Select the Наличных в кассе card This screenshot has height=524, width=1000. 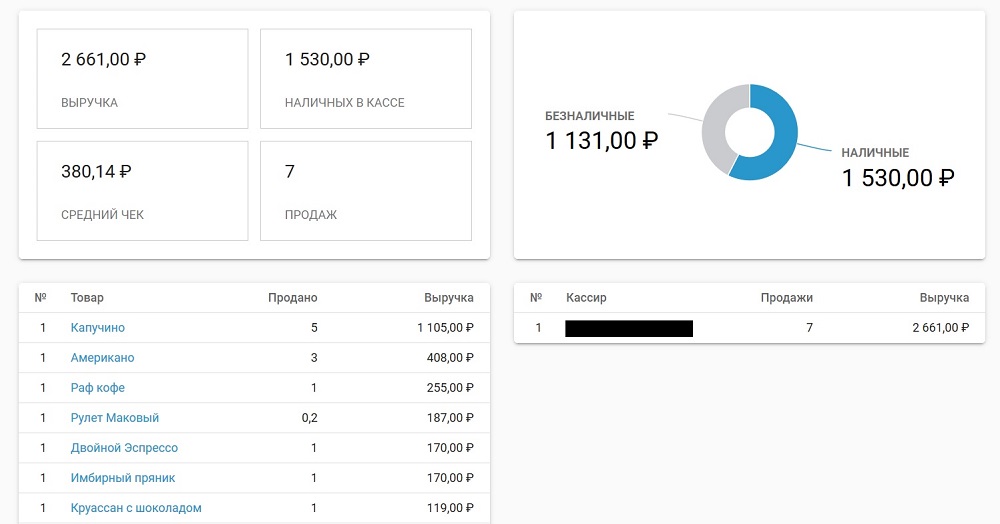366,78
